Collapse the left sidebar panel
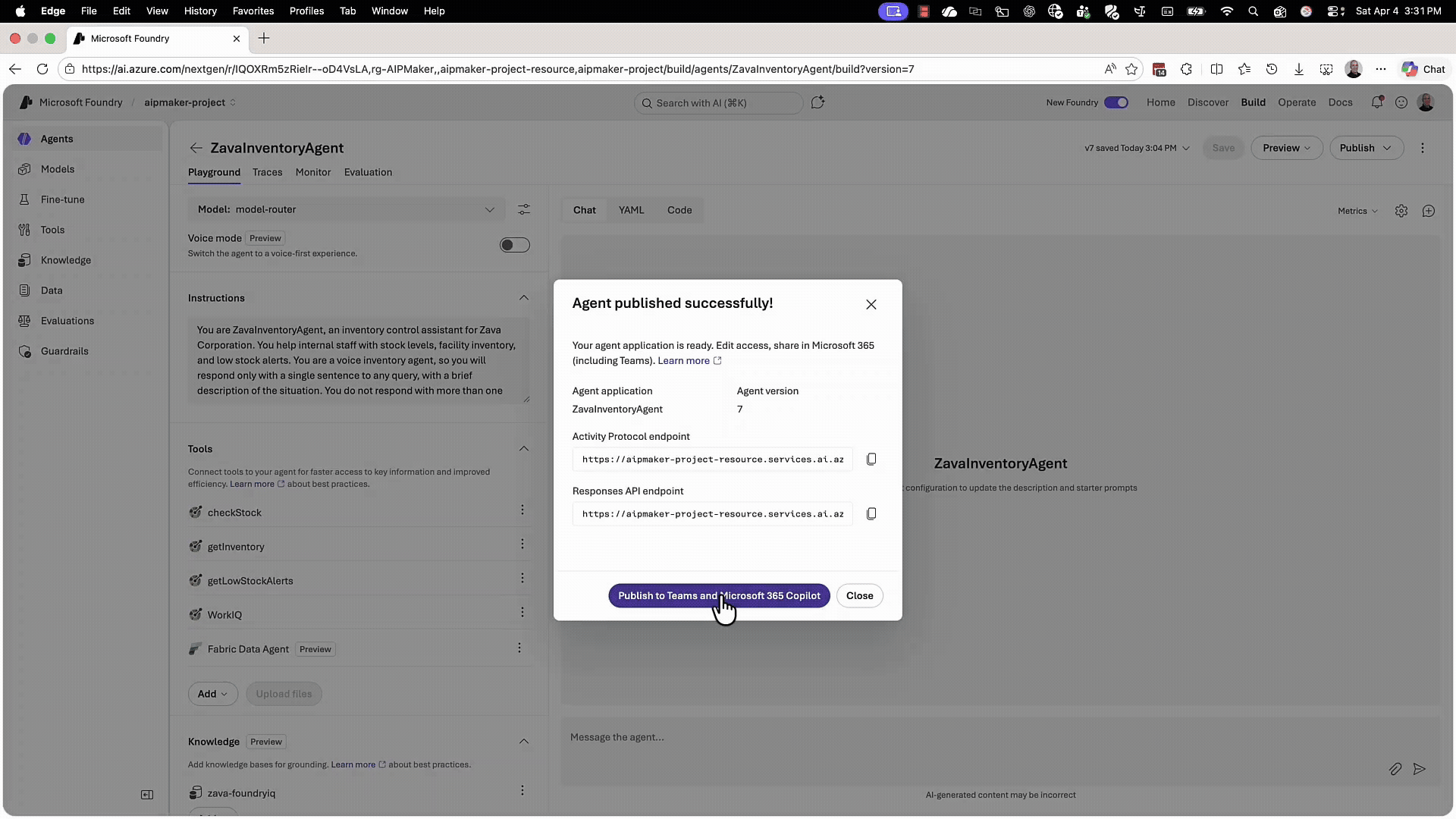This screenshot has height=819, width=1456. click(147, 795)
